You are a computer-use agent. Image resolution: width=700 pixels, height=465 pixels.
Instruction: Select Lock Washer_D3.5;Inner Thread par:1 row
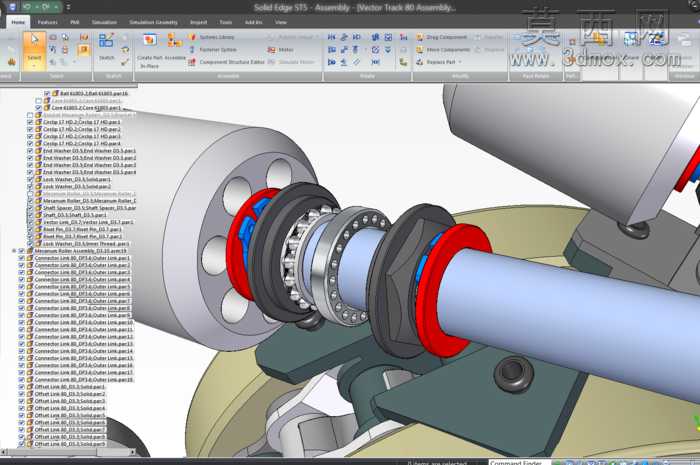(86, 244)
